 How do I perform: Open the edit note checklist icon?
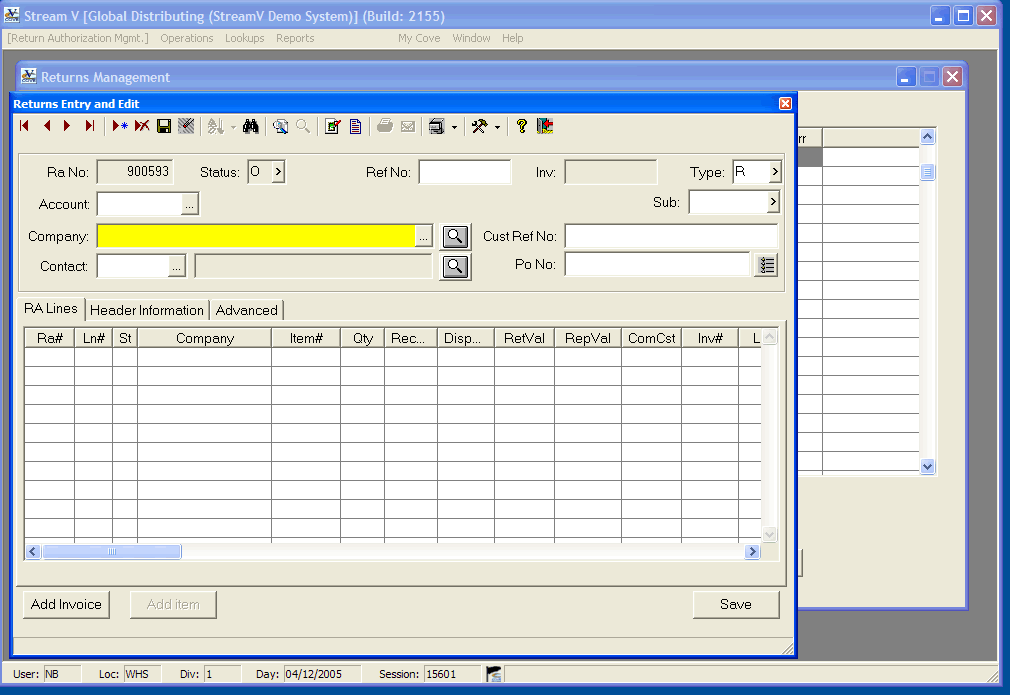pos(332,126)
